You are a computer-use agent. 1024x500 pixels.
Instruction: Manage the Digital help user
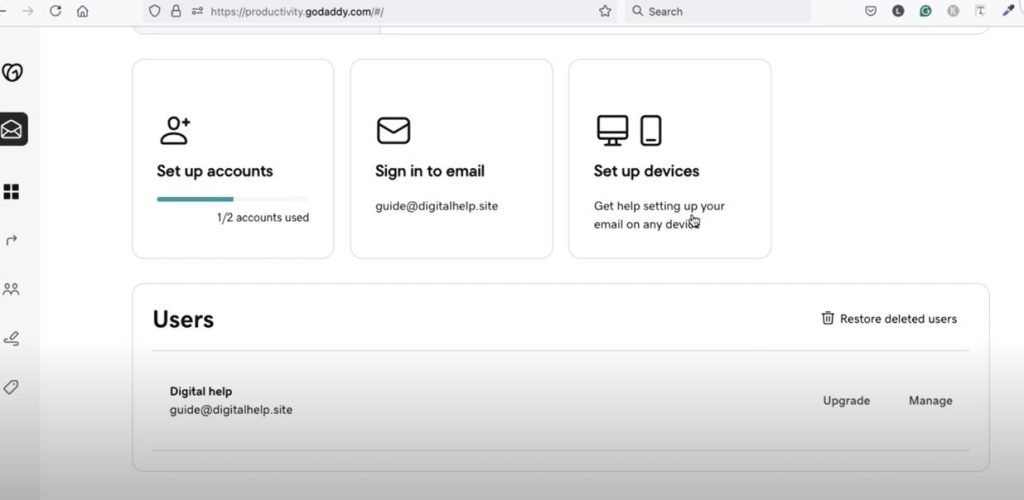pos(931,401)
